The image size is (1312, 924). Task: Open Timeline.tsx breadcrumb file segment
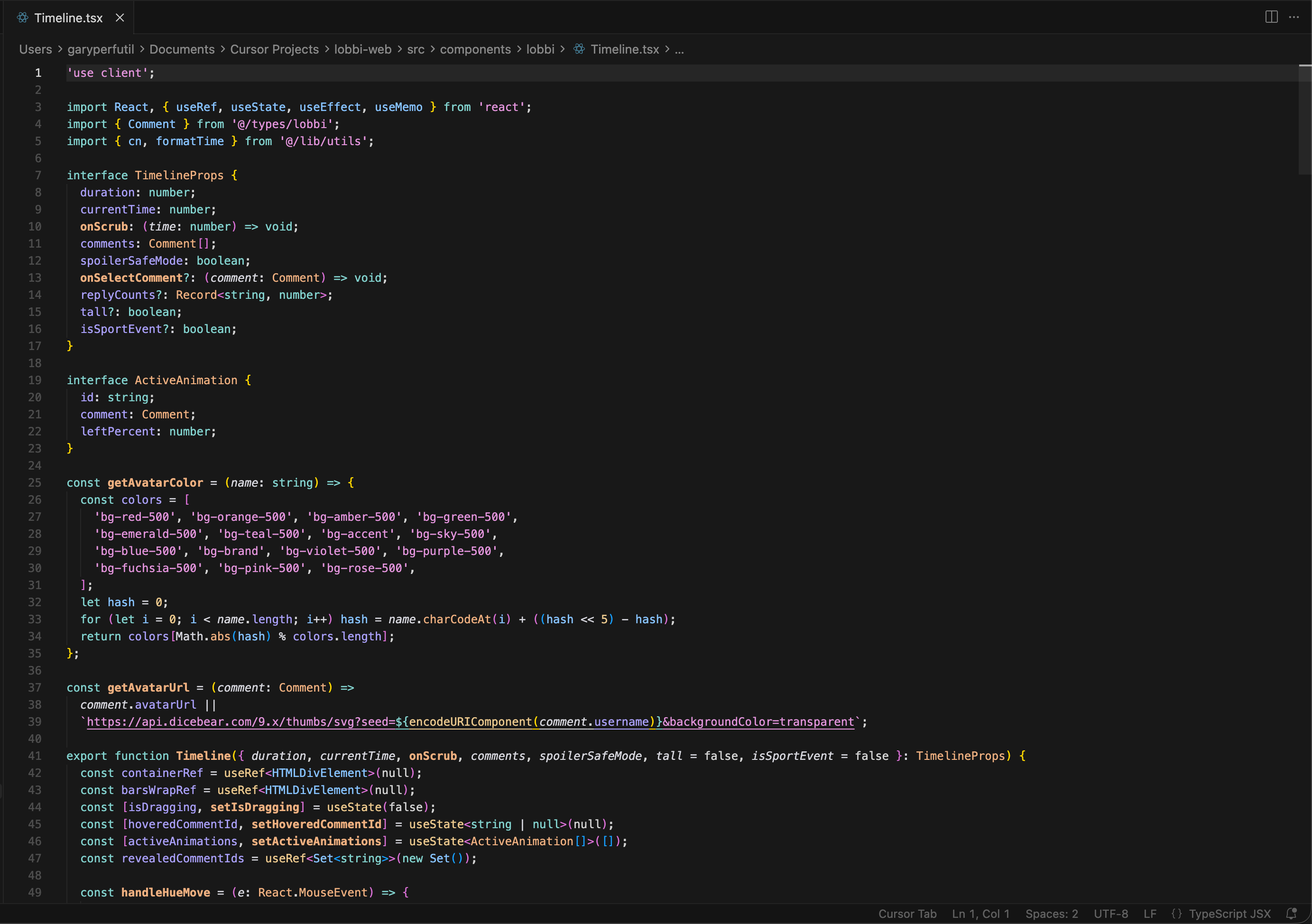coord(625,49)
